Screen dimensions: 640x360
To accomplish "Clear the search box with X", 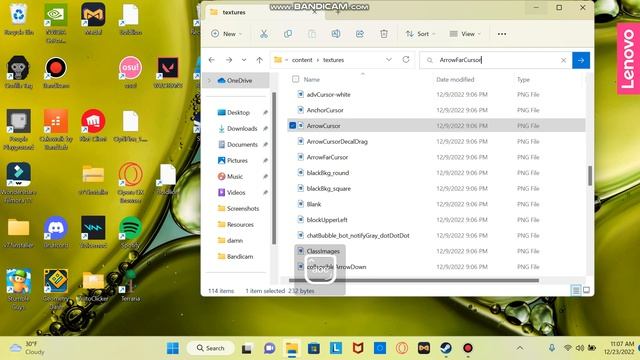I will [563, 60].
